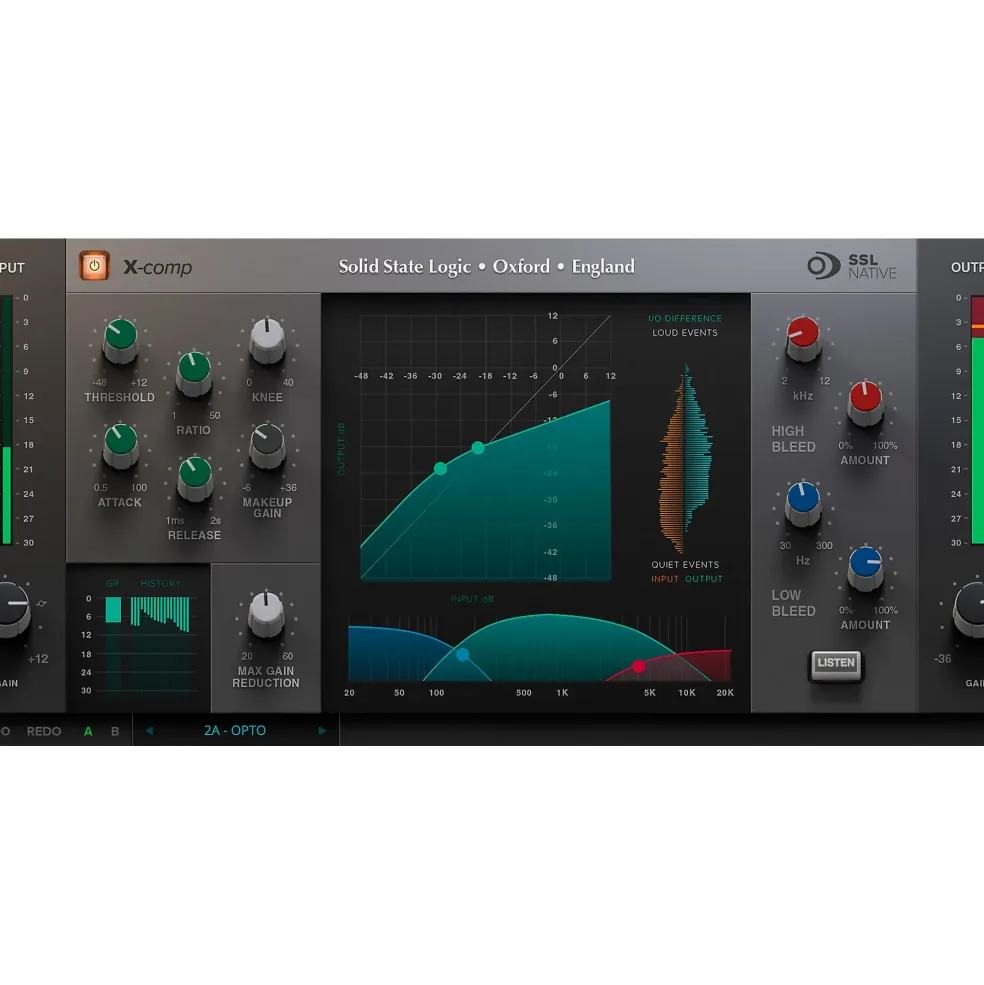This screenshot has width=984, height=985.
Task: Click the Low Bleed Hz frequency knob
Action: [802, 503]
